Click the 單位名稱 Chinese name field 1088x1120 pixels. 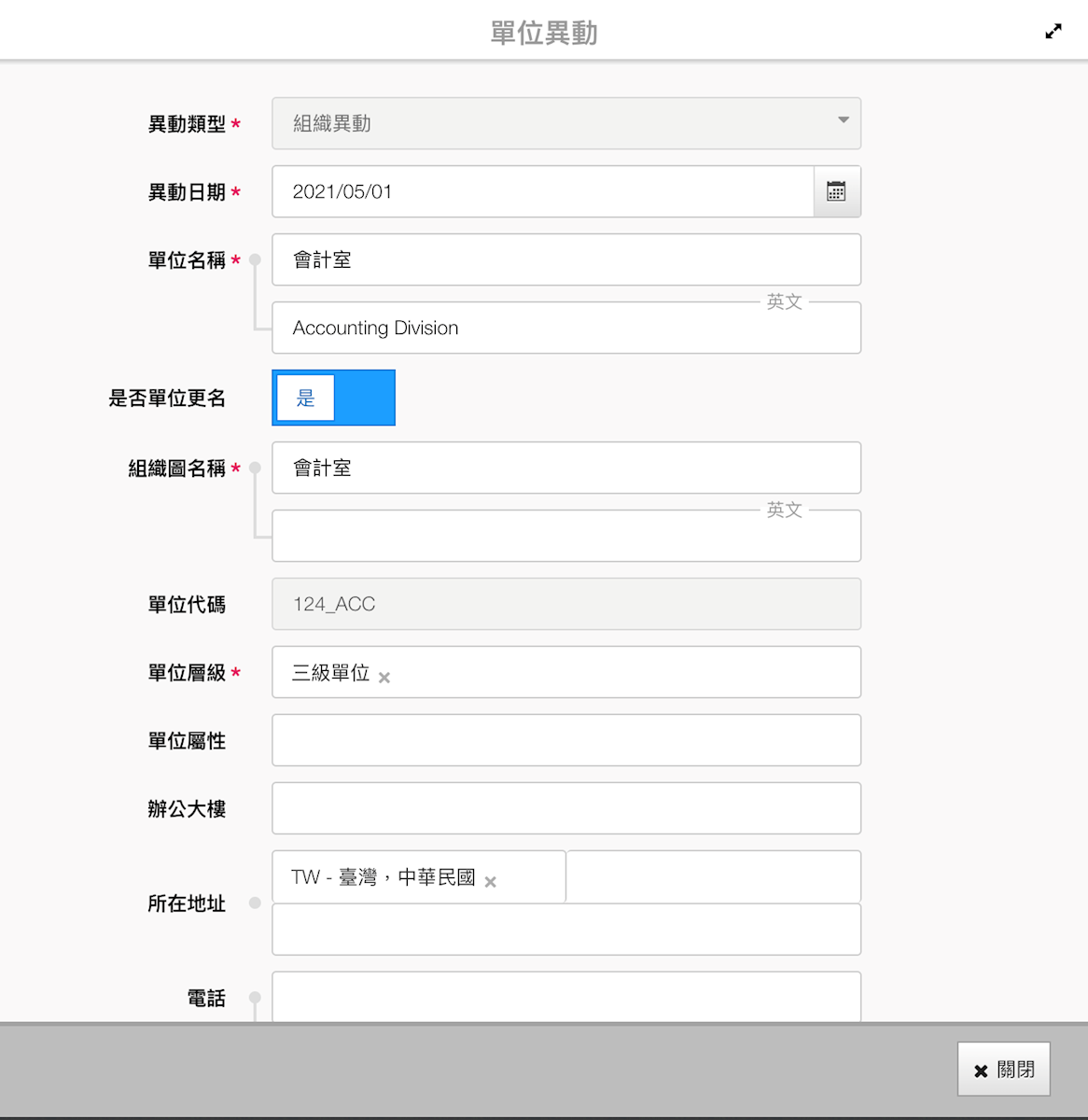coord(565,259)
